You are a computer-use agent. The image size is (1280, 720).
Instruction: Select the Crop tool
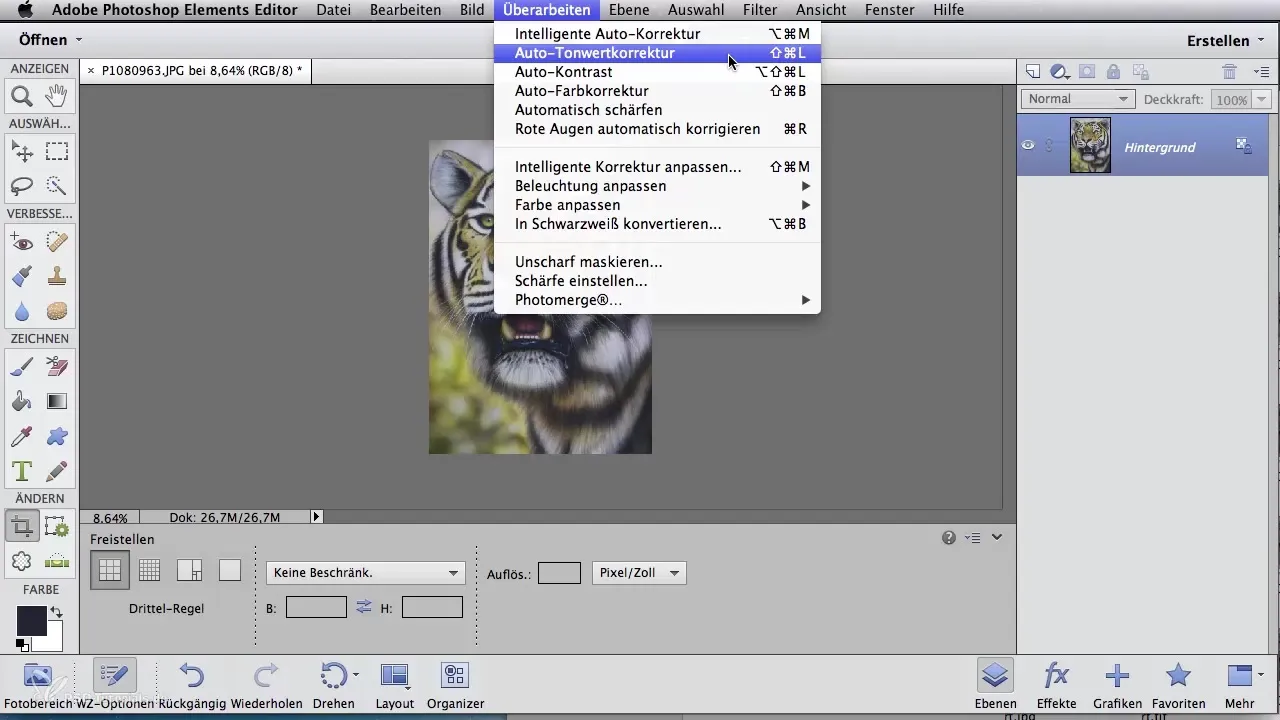click(x=21, y=526)
